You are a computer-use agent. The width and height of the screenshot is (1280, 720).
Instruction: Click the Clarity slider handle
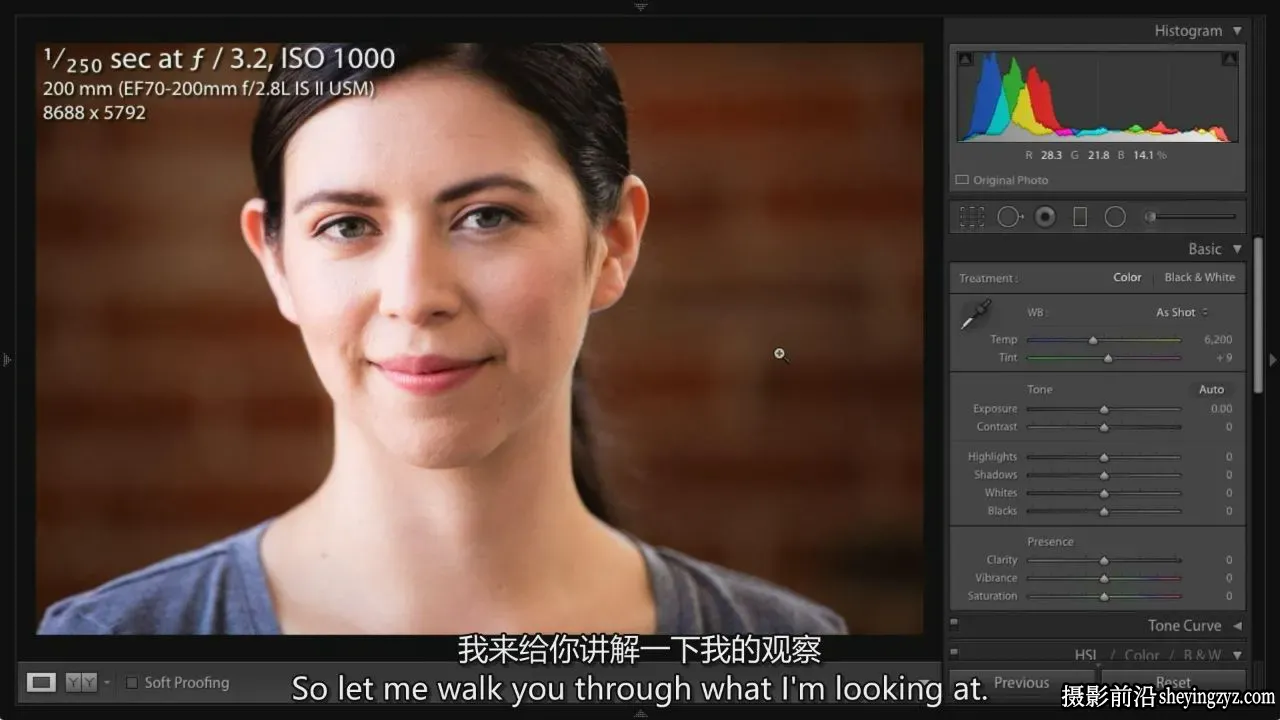1104,561
